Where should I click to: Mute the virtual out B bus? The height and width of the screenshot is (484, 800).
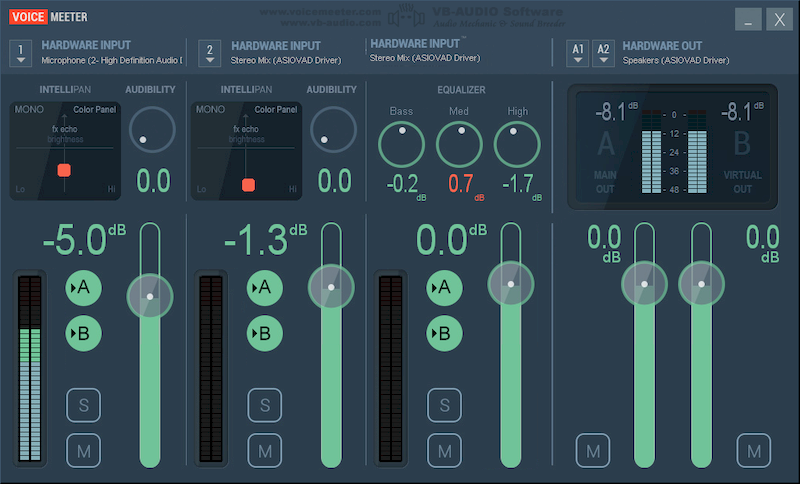point(754,451)
